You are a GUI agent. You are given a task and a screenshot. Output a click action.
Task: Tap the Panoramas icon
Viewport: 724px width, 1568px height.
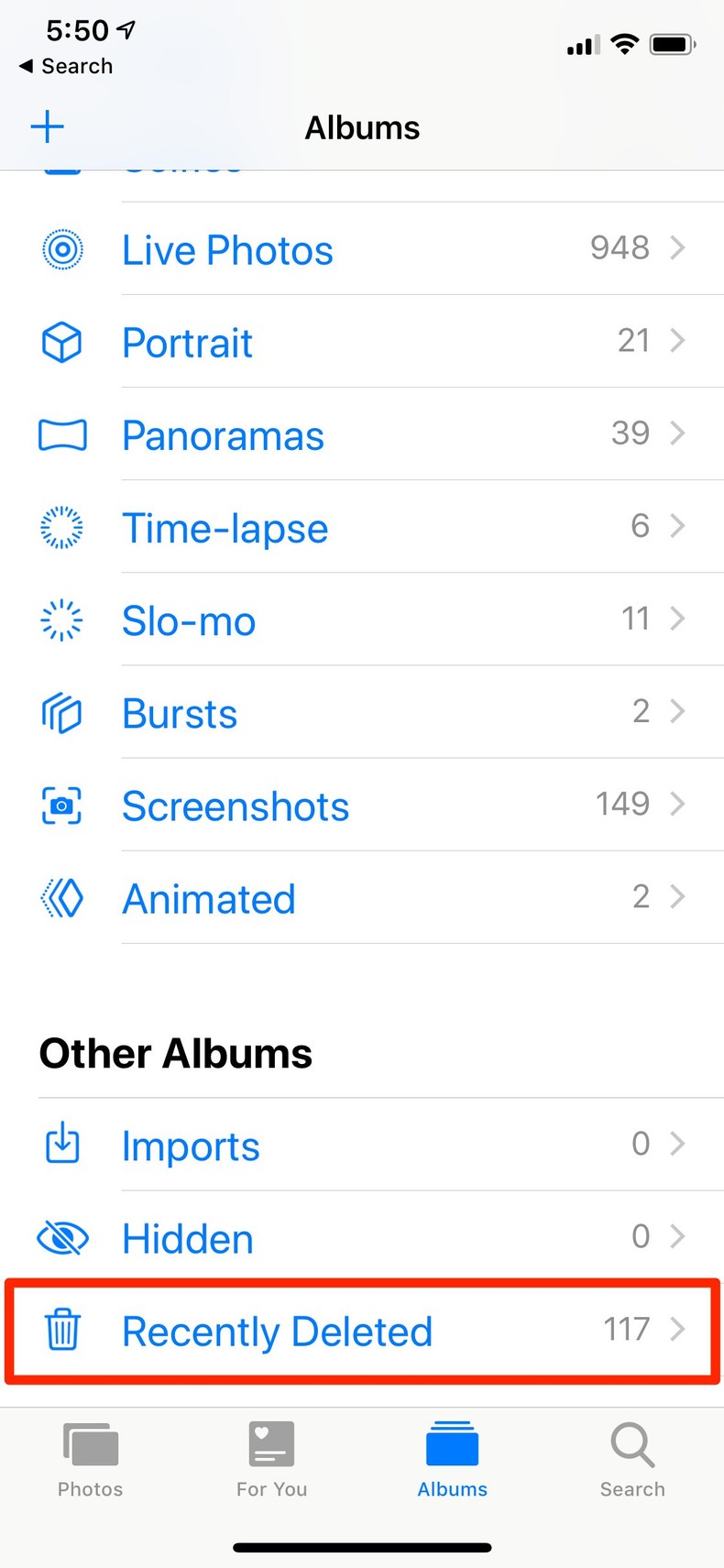[x=62, y=435]
